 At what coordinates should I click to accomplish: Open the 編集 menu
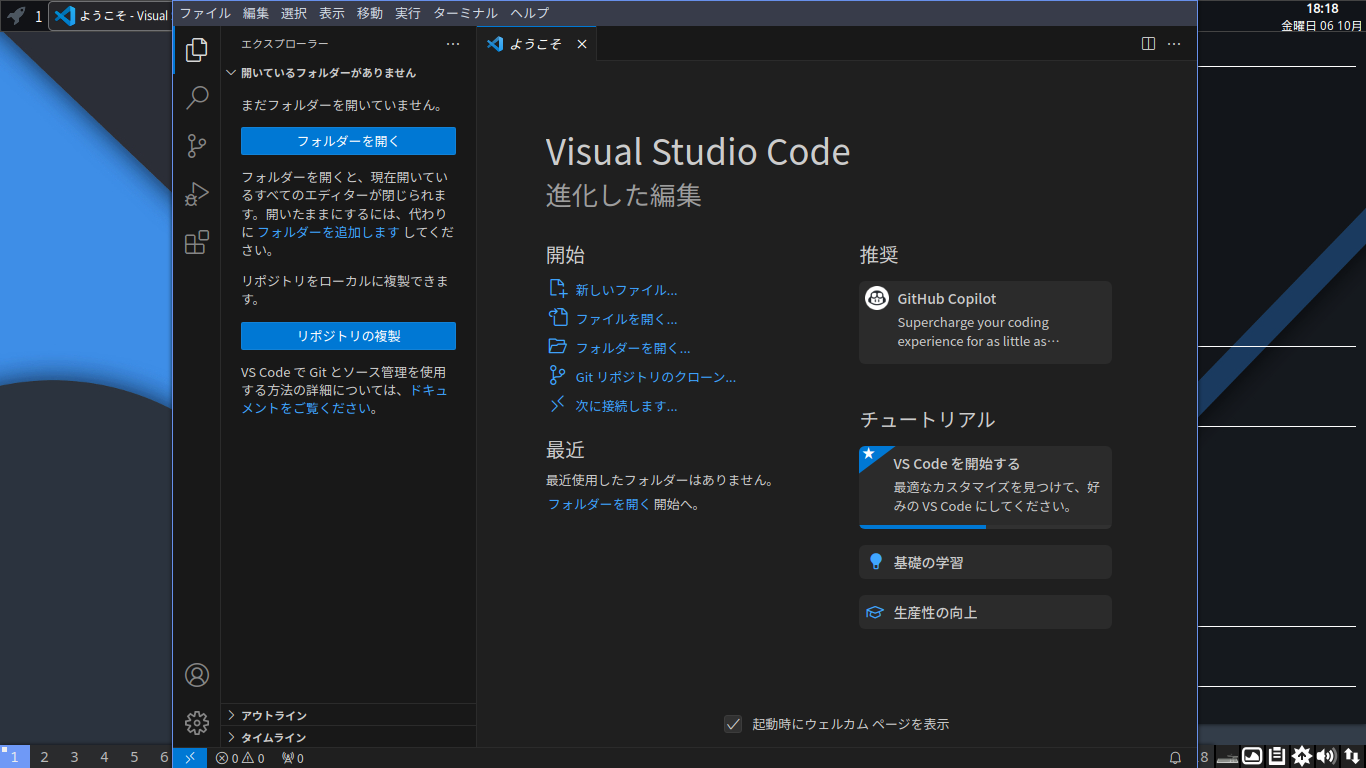pos(256,13)
